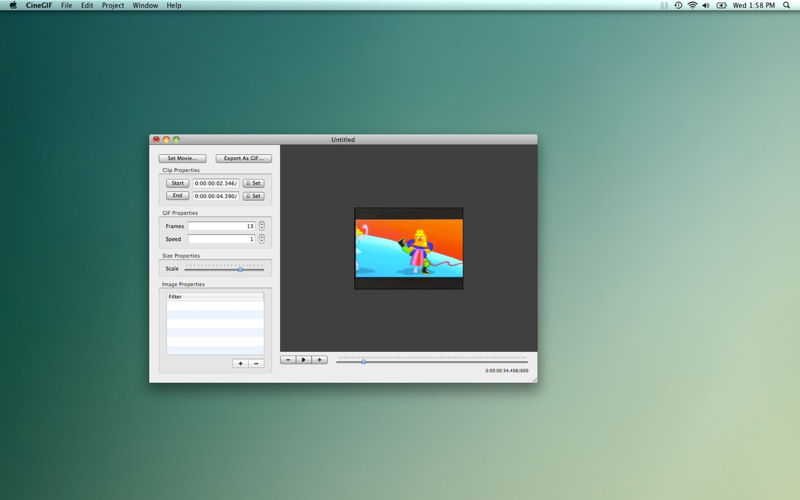Edit the Start timecode field
This screenshot has width=800, height=500.
[x=216, y=183]
